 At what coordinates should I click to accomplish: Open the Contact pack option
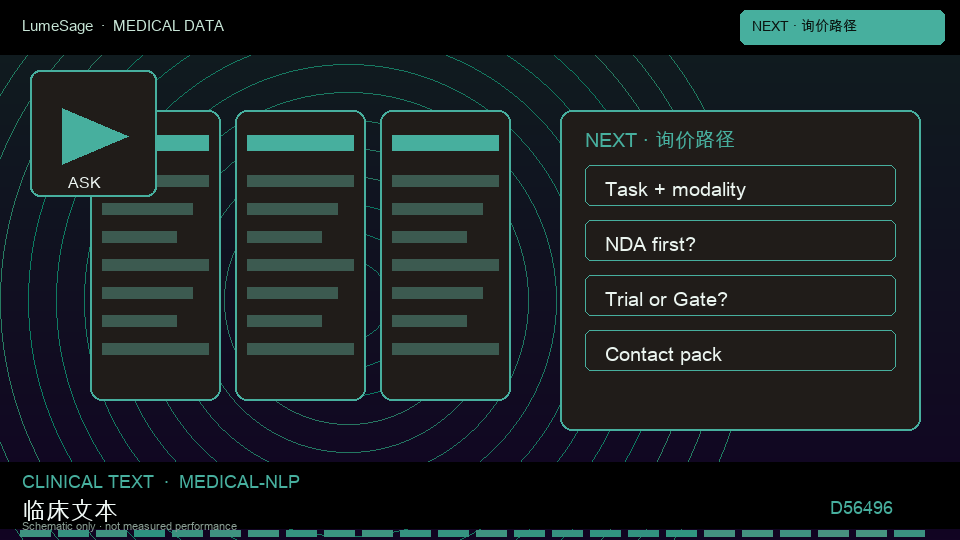[x=740, y=351]
